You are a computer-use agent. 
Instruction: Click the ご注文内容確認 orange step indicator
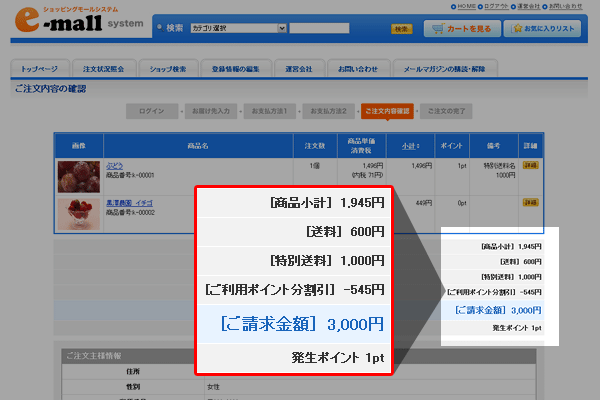[387, 111]
